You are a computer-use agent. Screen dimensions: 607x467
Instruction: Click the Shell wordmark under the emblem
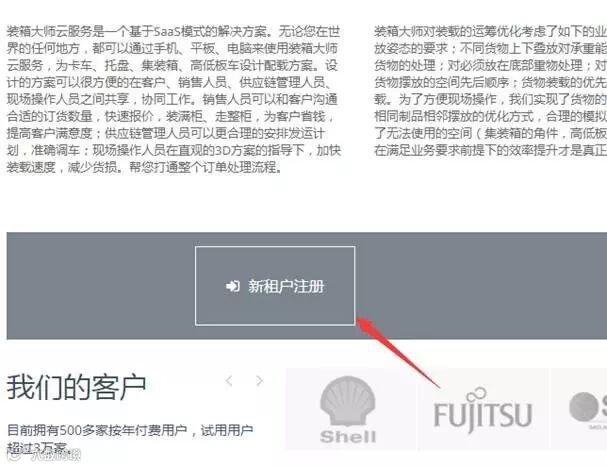tap(348, 437)
